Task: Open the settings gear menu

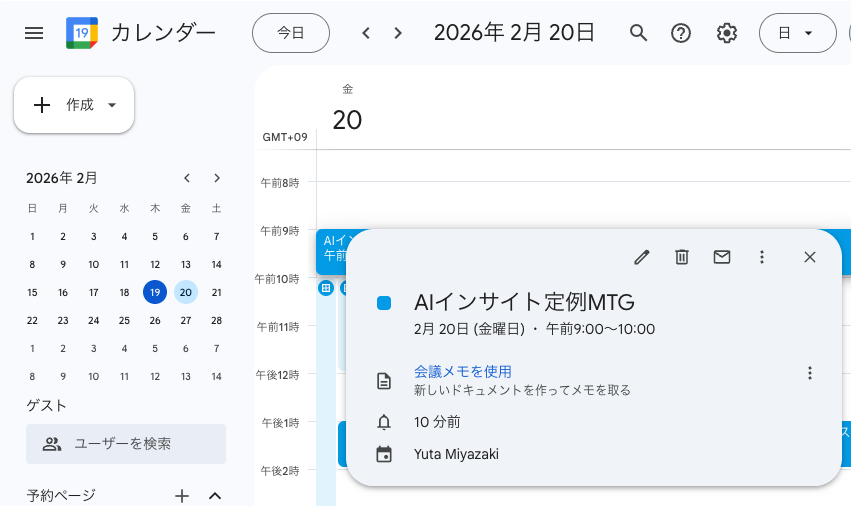Action: coord(727,33)
